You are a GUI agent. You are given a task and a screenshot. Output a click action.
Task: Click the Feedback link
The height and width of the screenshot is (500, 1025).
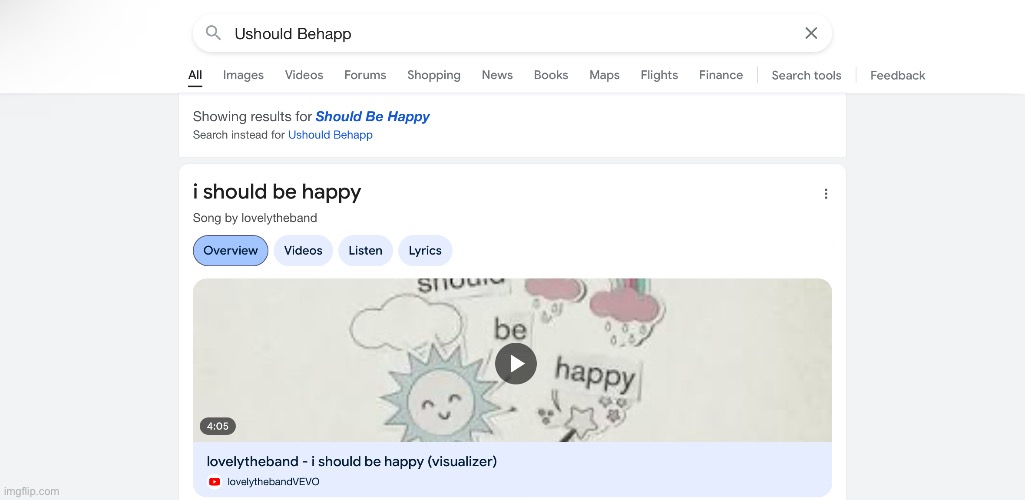(x=897, y=75)
